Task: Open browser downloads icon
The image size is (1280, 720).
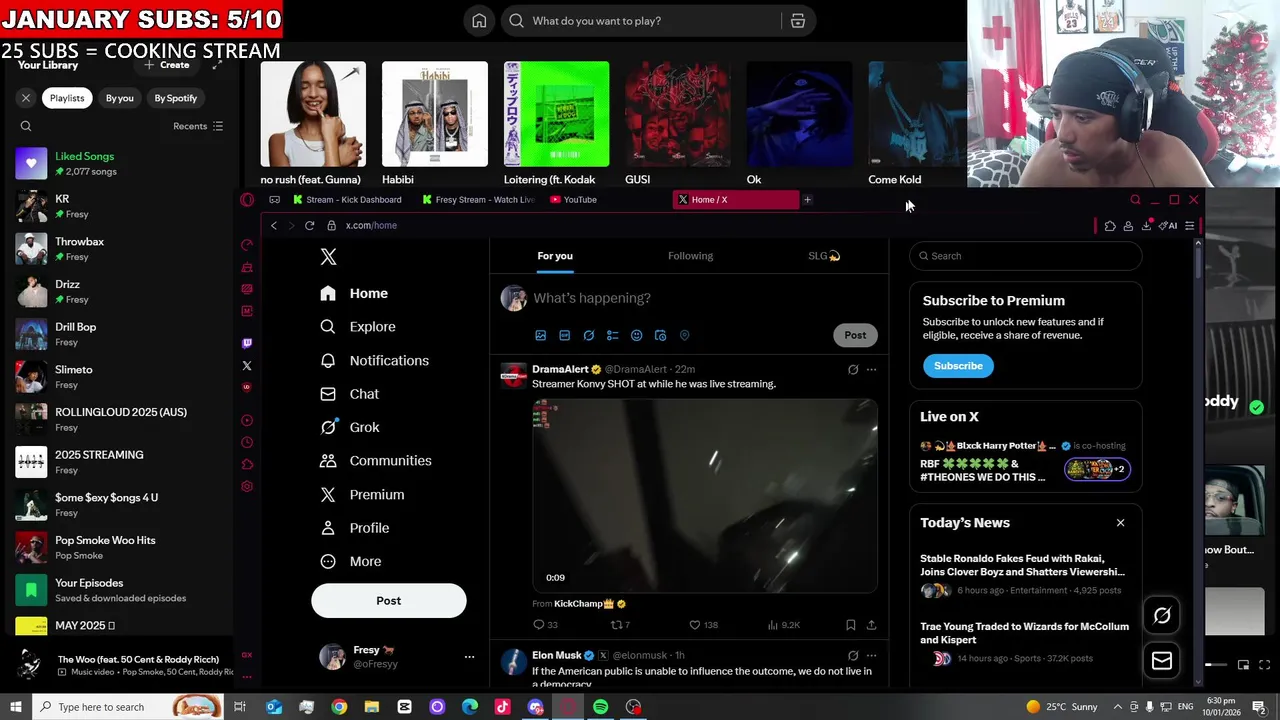Action: click(1146, 226)
